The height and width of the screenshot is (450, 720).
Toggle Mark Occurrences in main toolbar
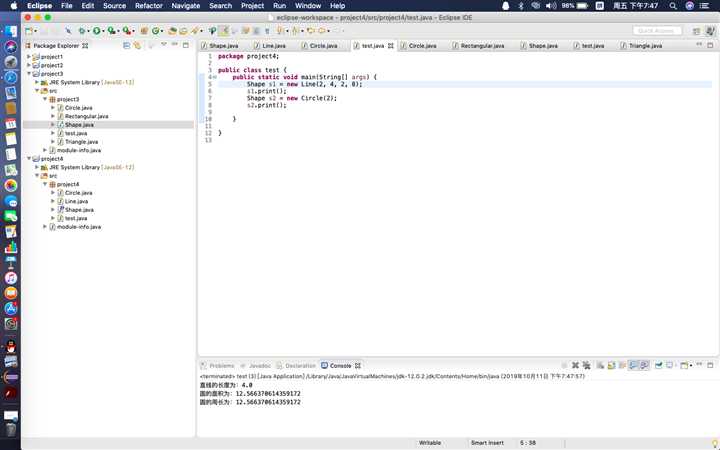224,31
